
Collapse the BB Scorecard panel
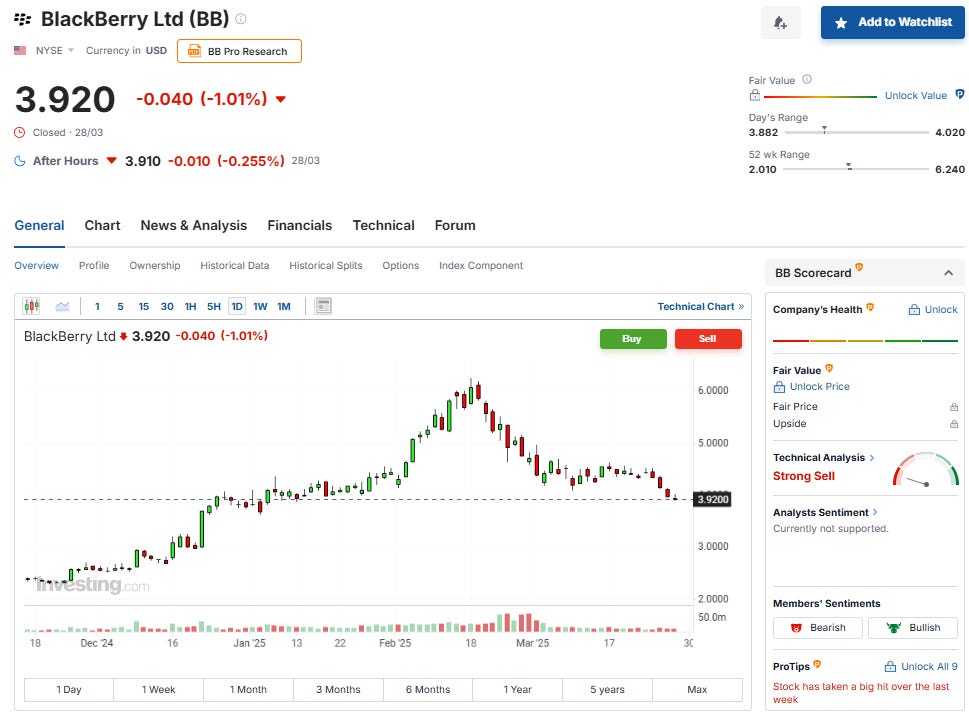tap(949, 273)
